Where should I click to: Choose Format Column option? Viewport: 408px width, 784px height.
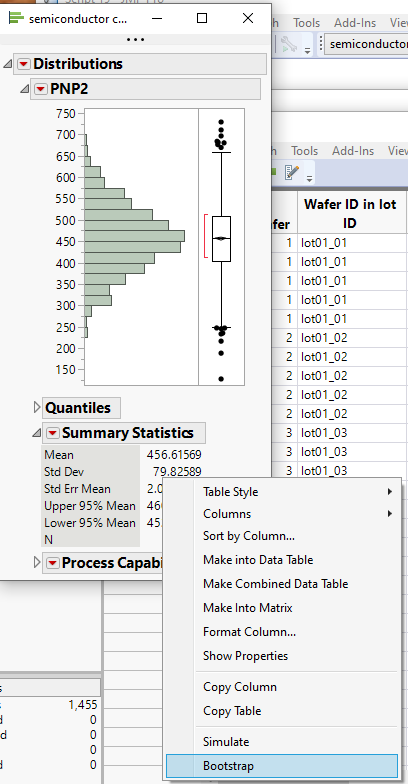(282, 632)
